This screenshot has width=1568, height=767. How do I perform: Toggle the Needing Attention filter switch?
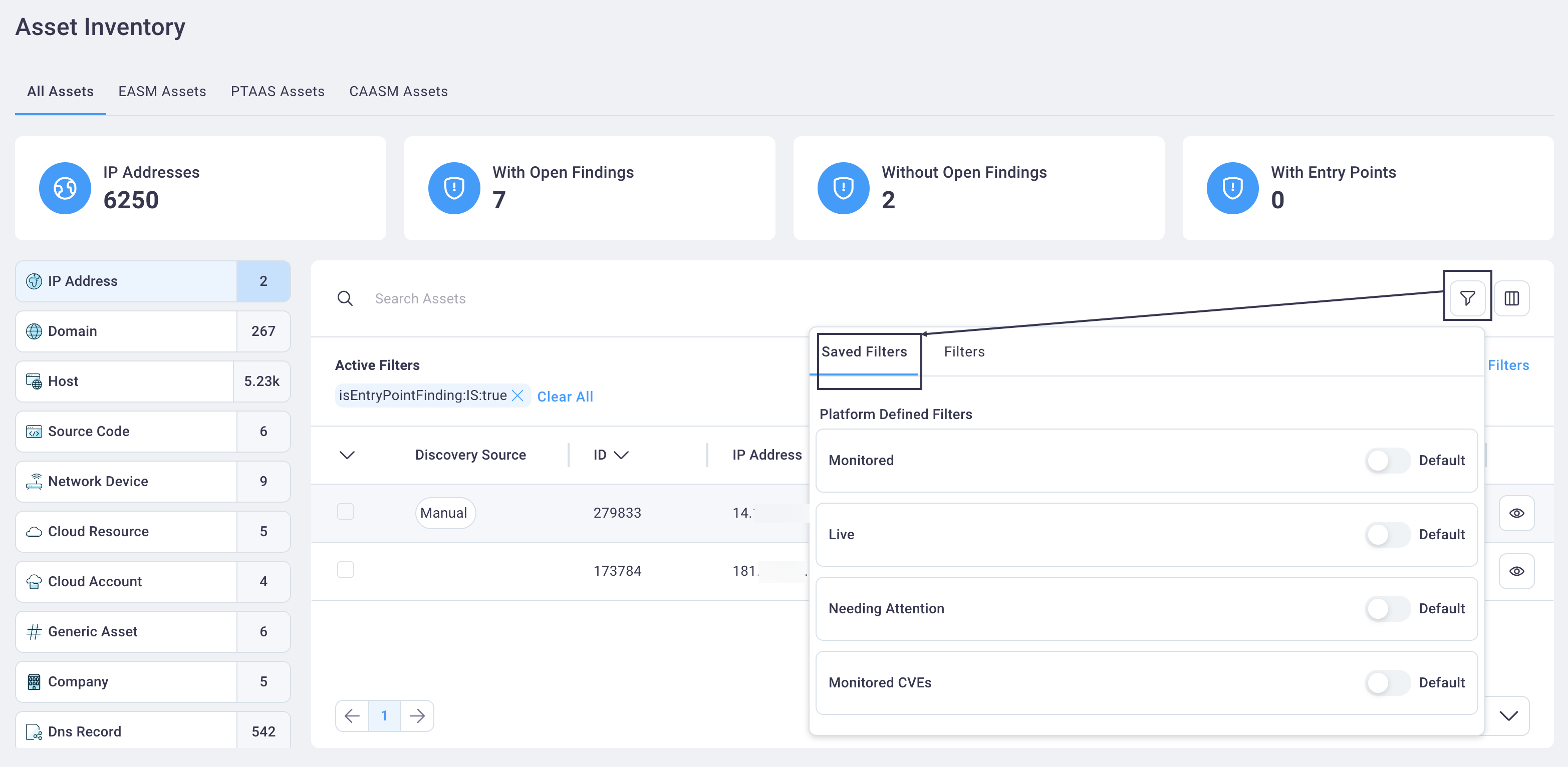[1387, 609]
